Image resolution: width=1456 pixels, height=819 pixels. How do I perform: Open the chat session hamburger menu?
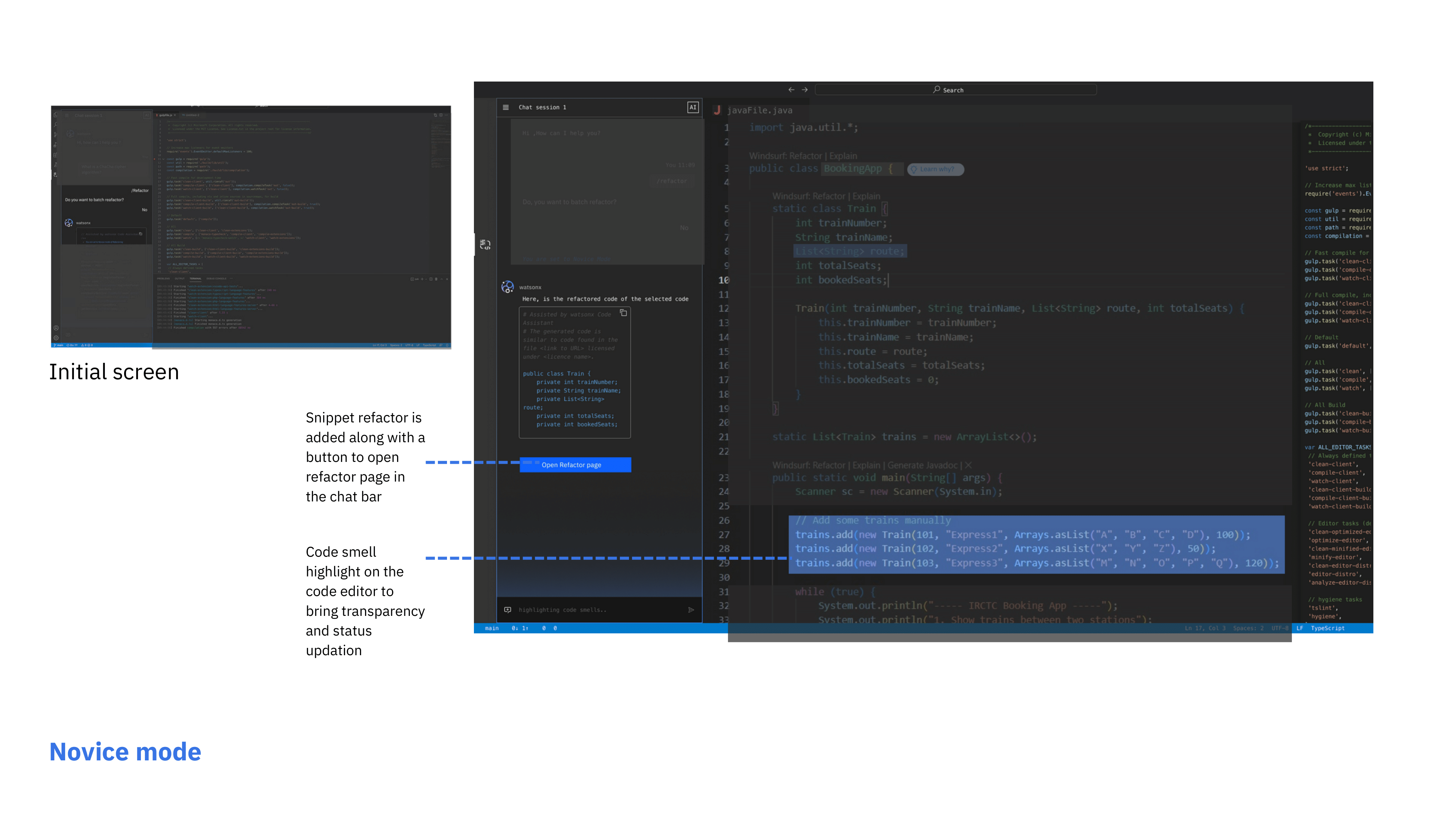coord(506,107)
